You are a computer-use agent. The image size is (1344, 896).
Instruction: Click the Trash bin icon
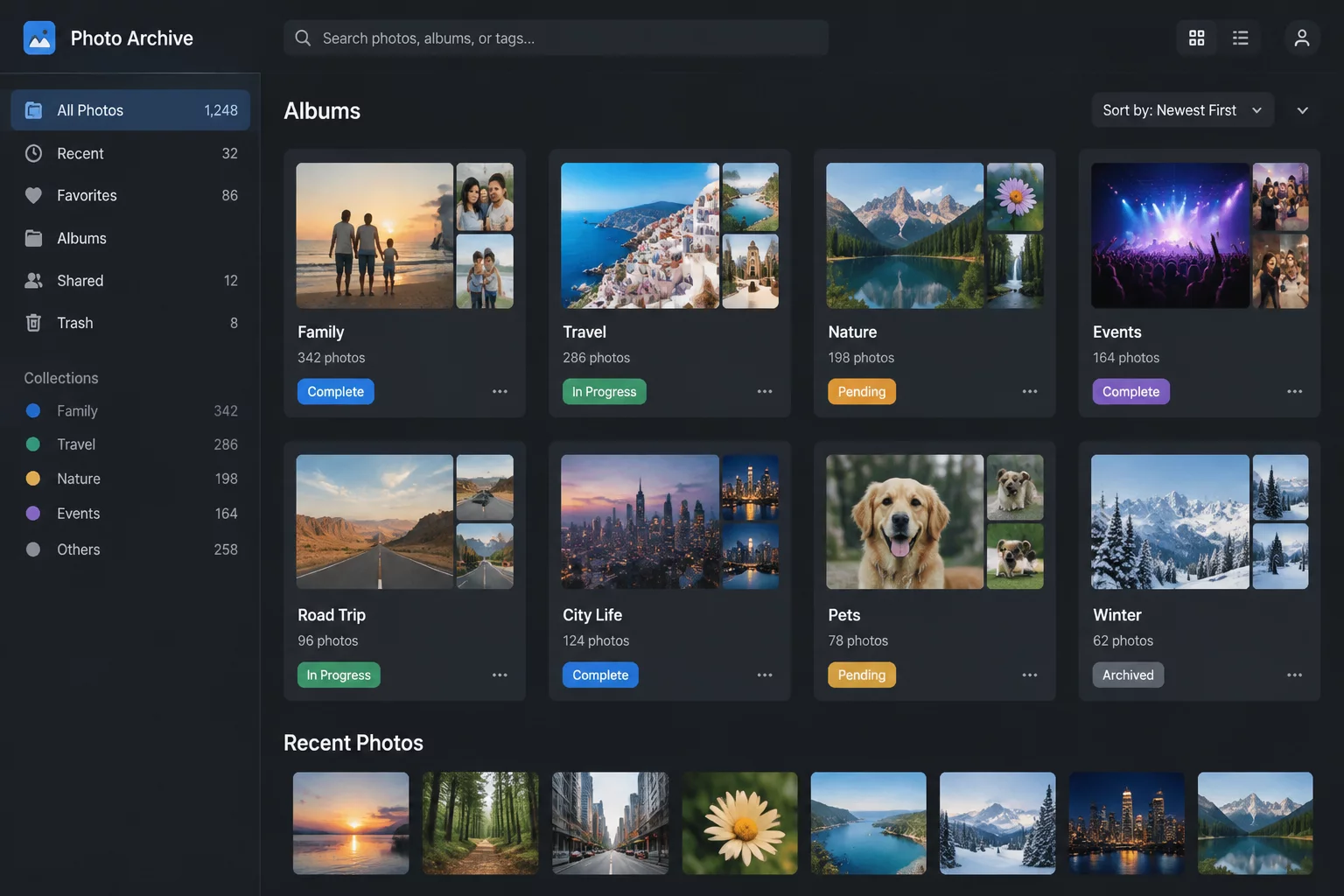[33, 323]
